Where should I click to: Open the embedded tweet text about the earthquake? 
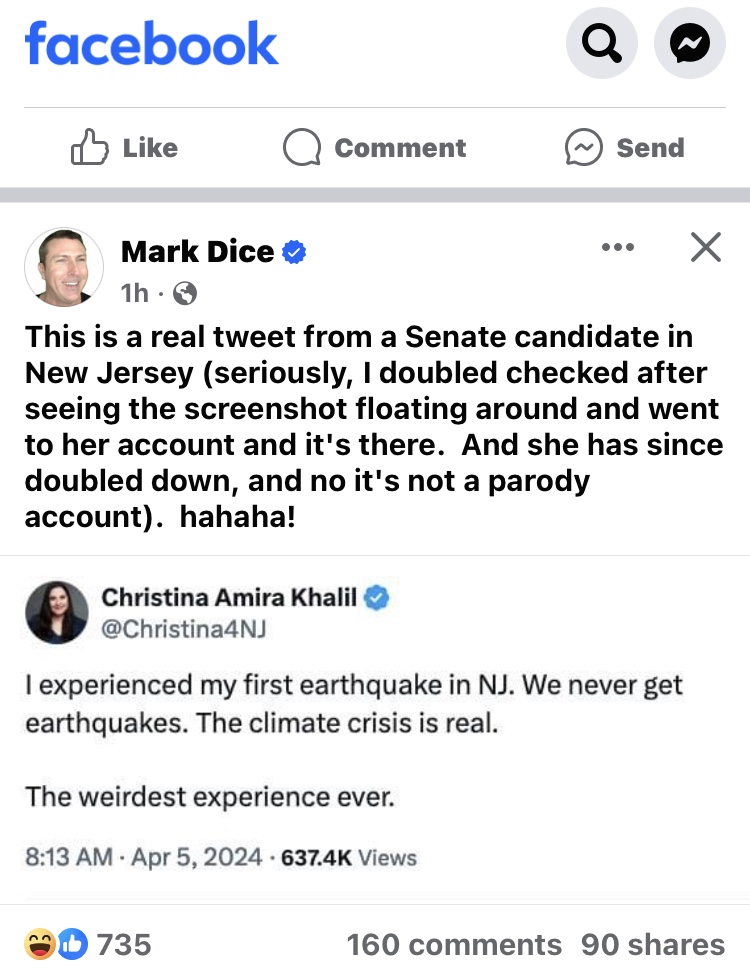point(354,704)
